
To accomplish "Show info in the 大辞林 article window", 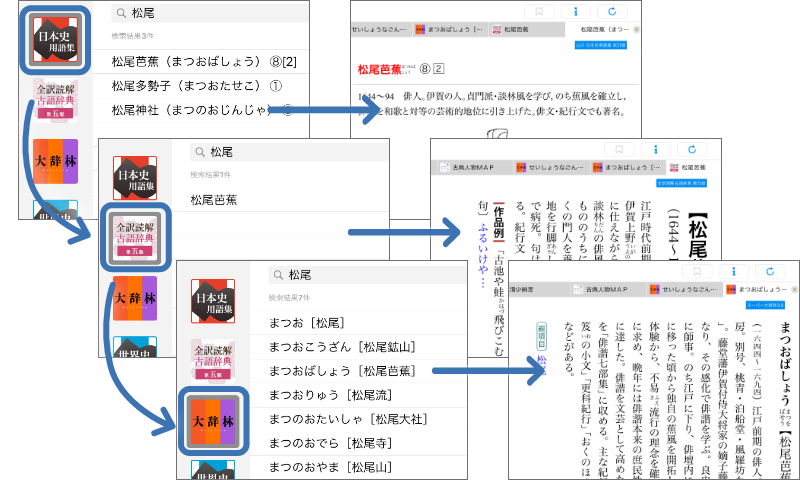I will [734, 271].
